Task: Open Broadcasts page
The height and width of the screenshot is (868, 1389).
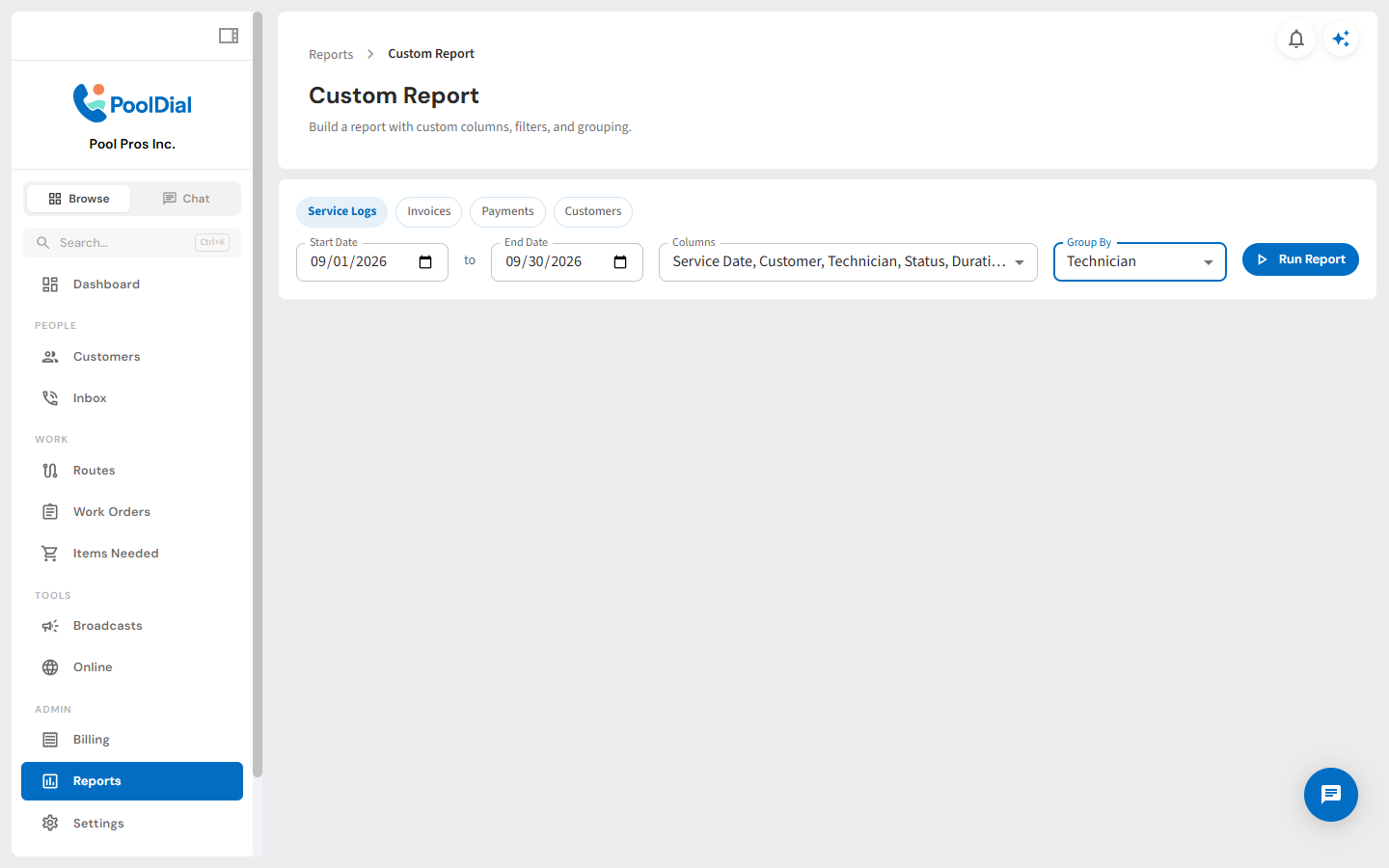Action: click(132, 626)
